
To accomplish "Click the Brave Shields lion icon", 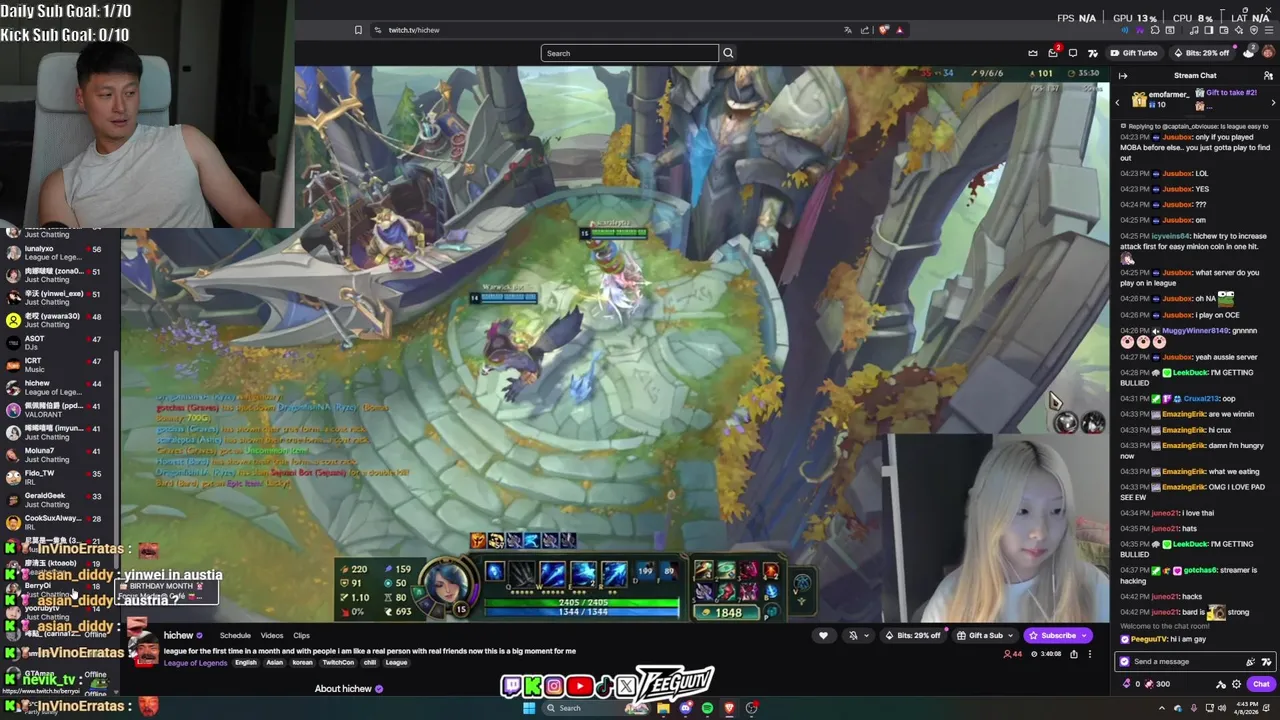I will pyautogui.click(x=883, y=30).
